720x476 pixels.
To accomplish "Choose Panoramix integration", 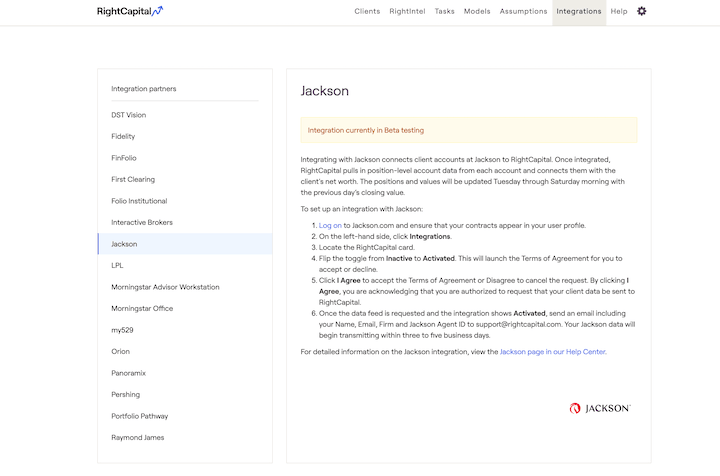I will pos(185,373).
